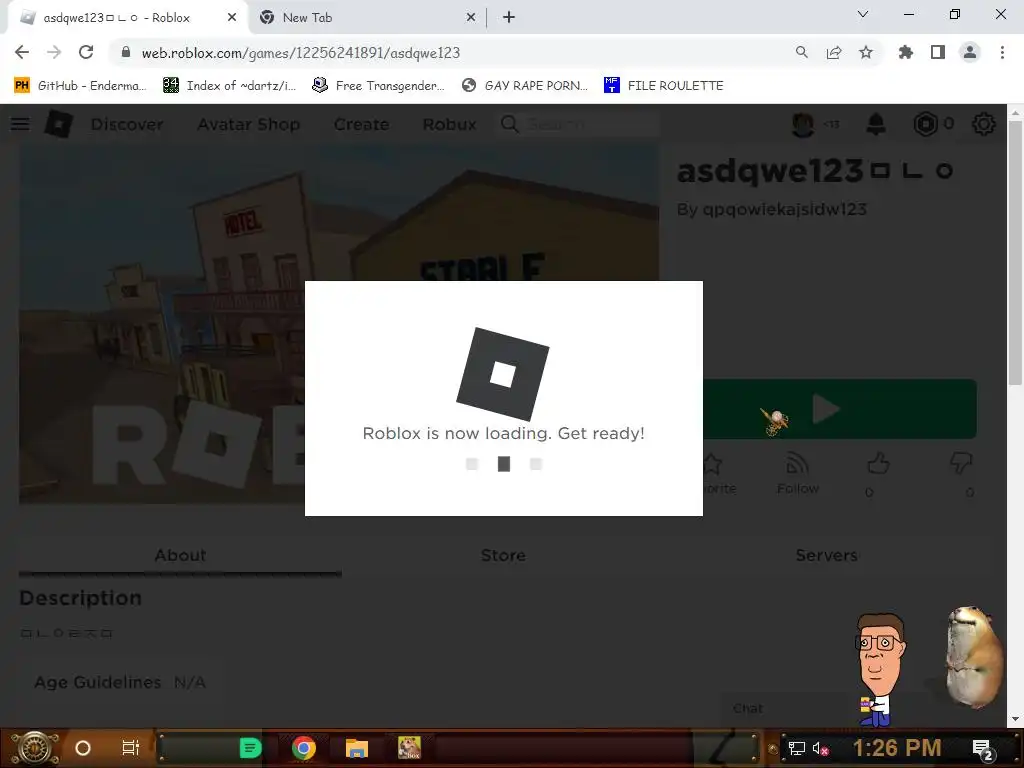Open the green chat app on taskbar
Screen dimensions: 1024x768
point(250,748)
